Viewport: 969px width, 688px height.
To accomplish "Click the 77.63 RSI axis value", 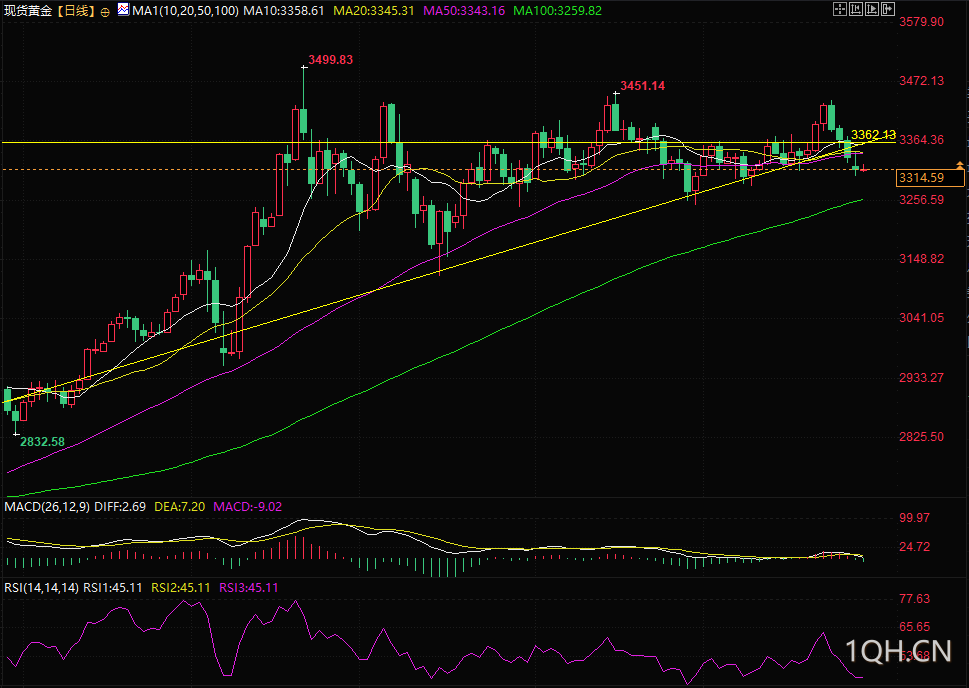I will 914,599.
